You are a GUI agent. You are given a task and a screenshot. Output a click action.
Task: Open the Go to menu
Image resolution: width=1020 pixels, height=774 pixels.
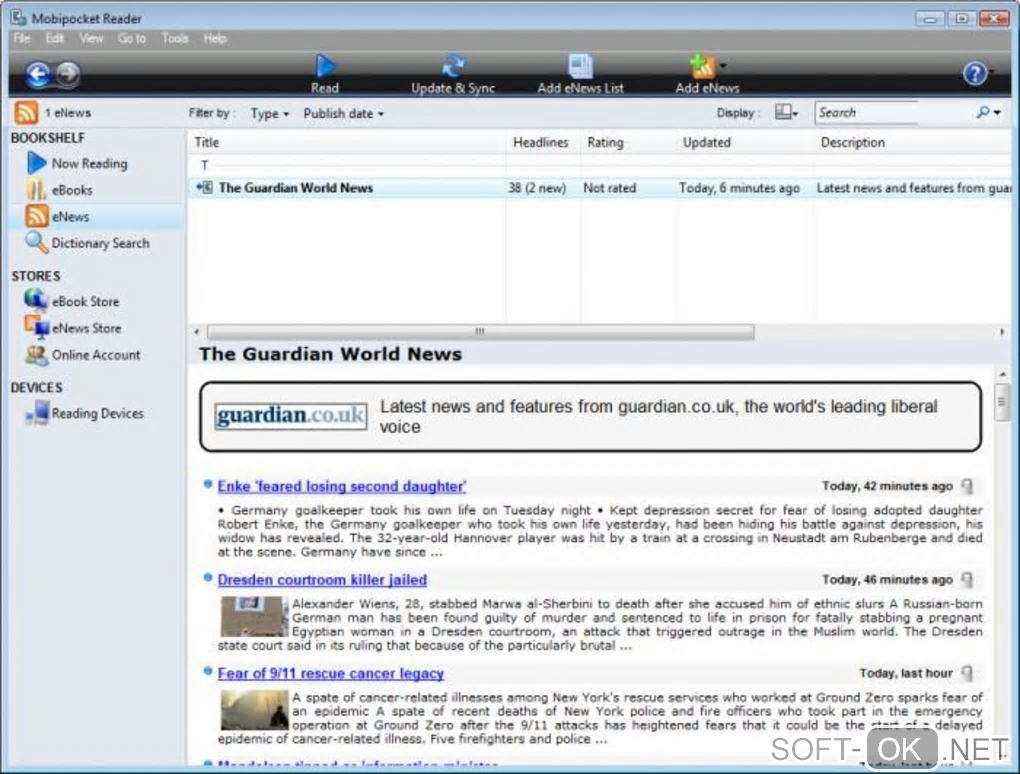click(x=131, y=38)
